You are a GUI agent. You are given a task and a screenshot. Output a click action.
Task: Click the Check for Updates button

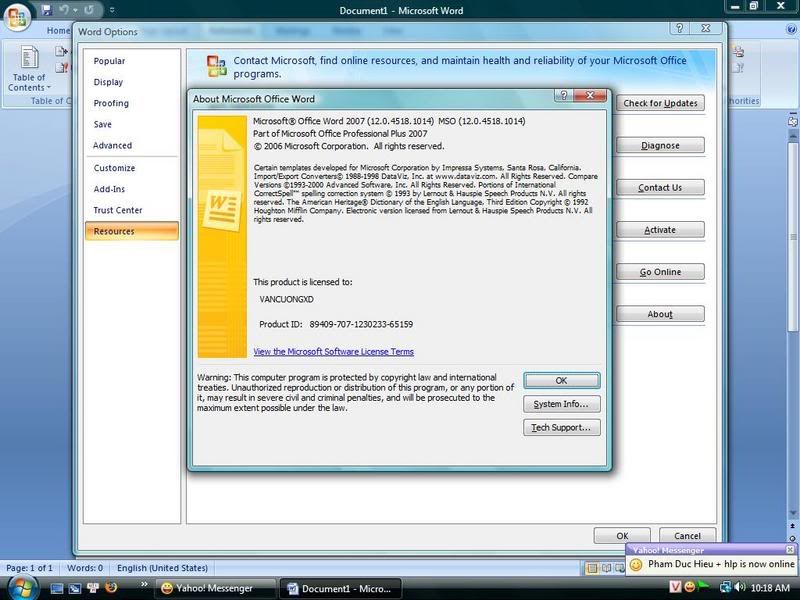660,103
